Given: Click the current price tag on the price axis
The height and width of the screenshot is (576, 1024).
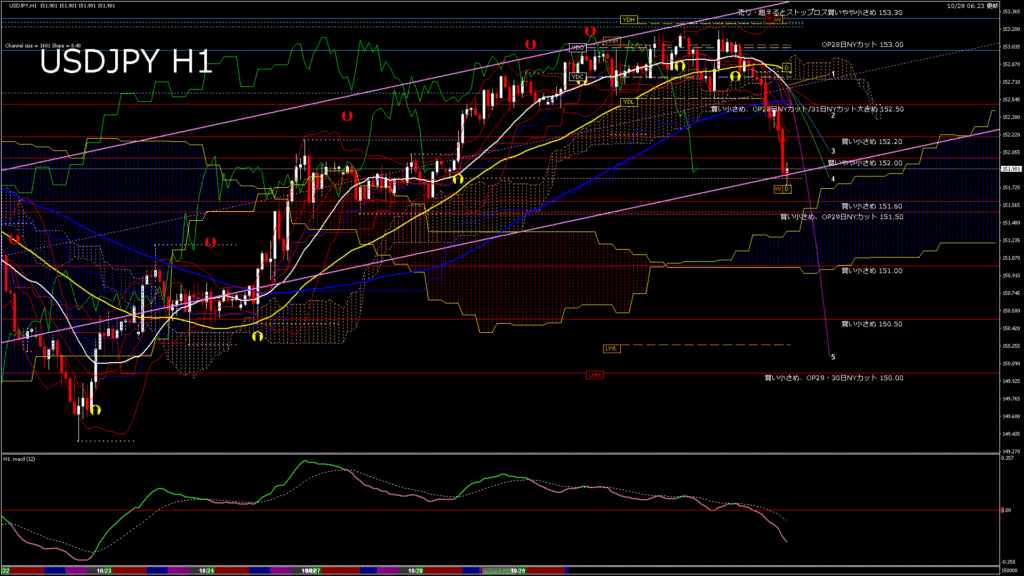Looking at the screenshot, I should [x=1010, y=169].
